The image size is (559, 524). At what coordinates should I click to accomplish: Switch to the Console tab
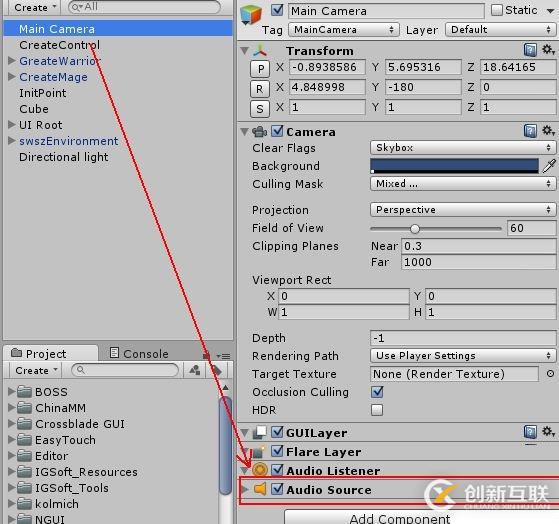[140, 353]
